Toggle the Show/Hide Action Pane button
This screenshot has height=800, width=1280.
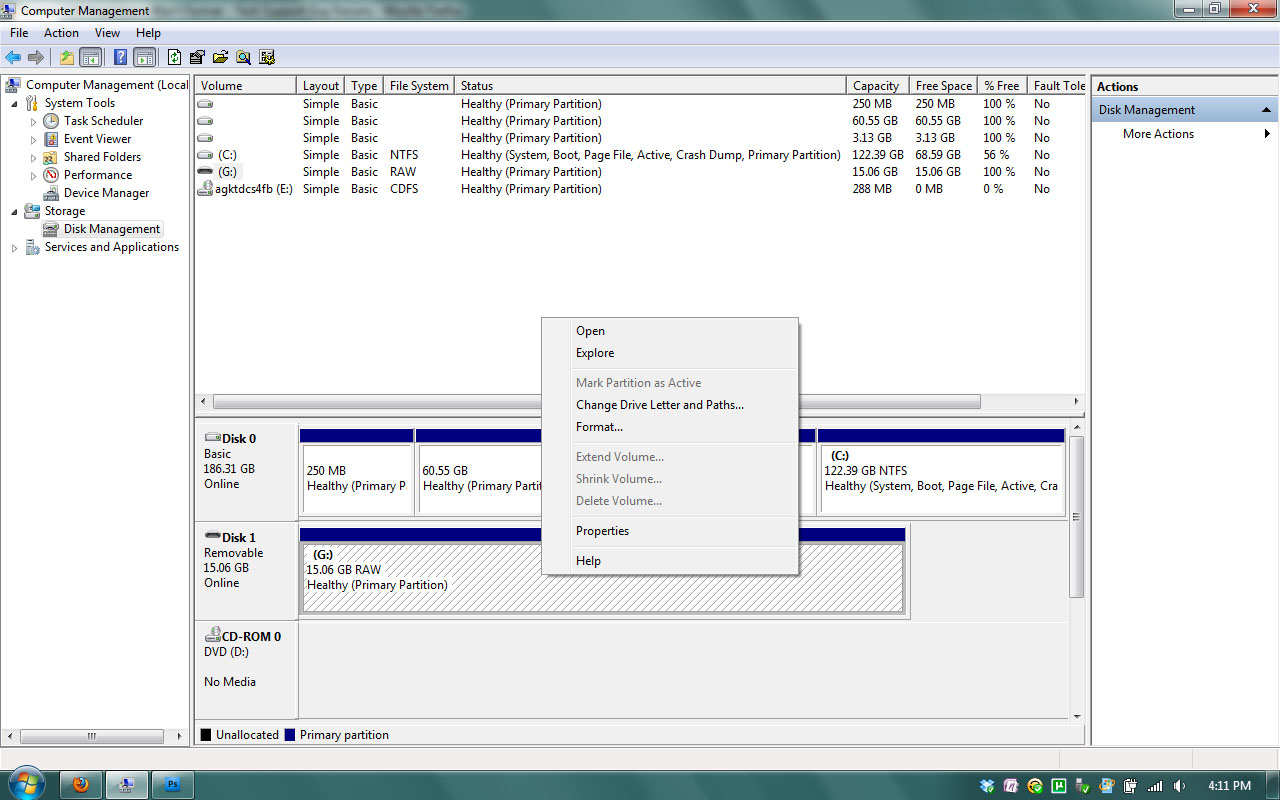click(x=145, y=57)
